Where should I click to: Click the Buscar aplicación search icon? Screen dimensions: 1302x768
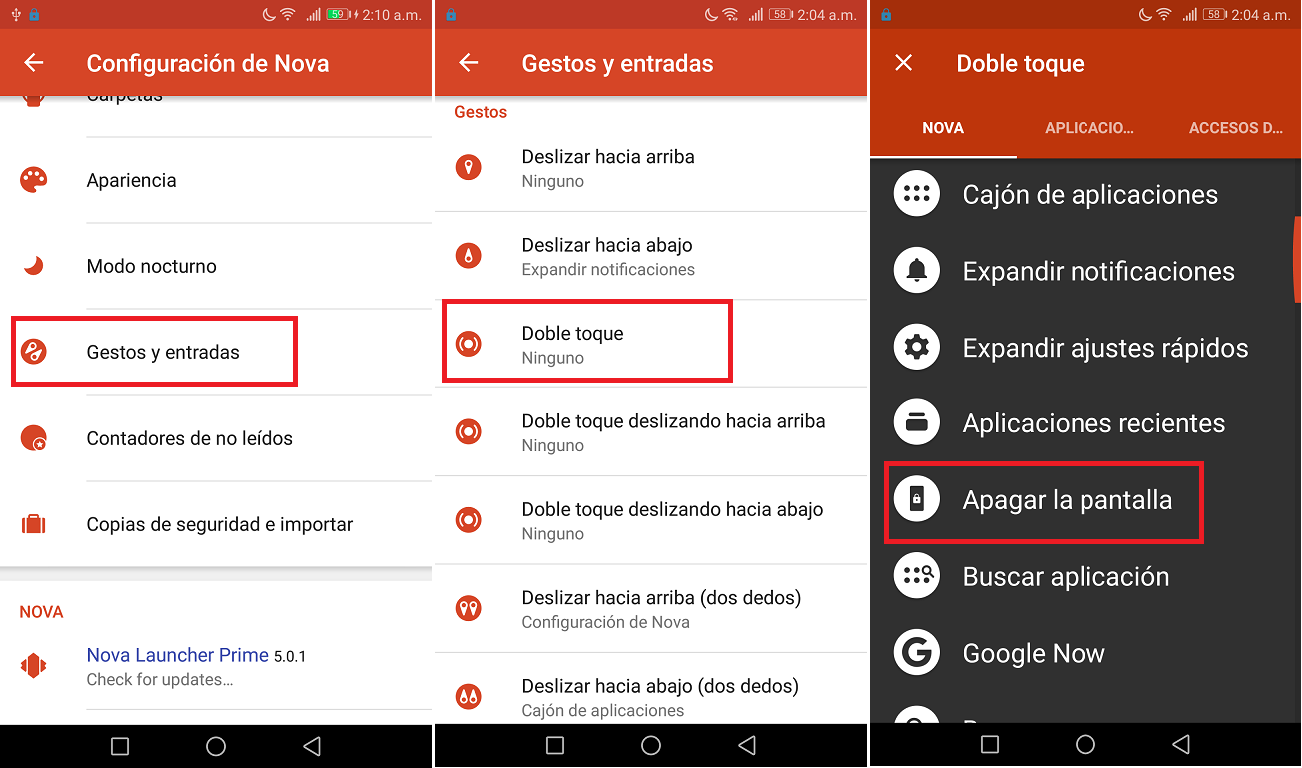pyautogui.click(x=916, y=576)
